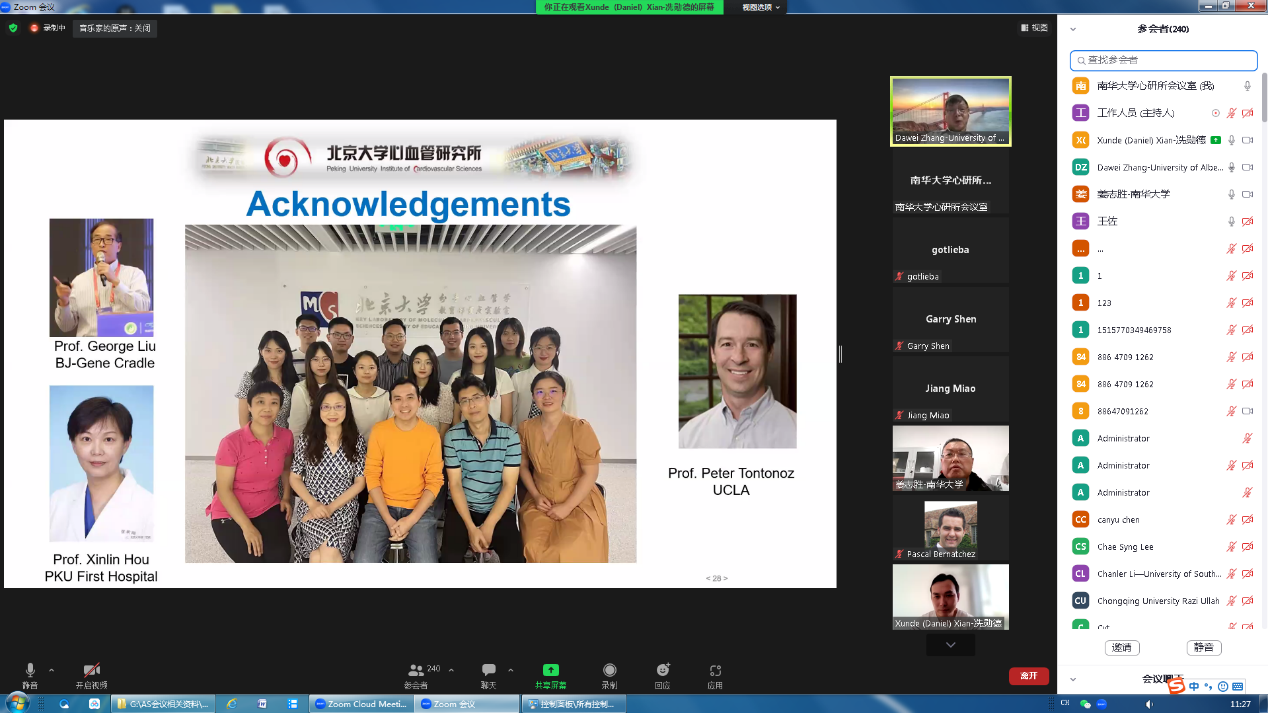Image resolution: width=1268 pixels, height=713 pixels.
Task: Click the record (录制) icon
Action: pyautogui.click(x=609, y=670)
